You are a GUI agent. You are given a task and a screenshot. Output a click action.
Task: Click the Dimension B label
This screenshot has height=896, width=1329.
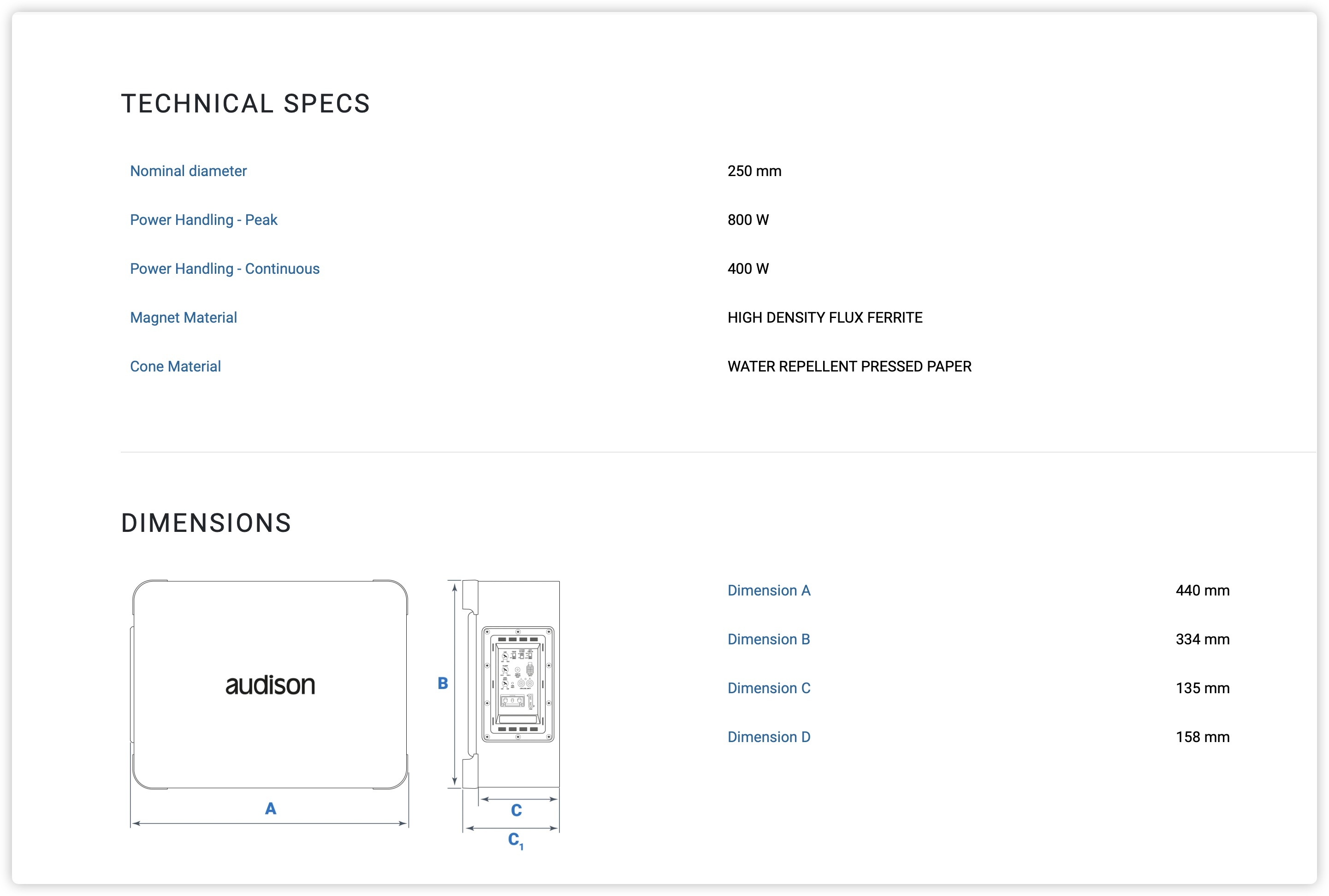point(768,639)
